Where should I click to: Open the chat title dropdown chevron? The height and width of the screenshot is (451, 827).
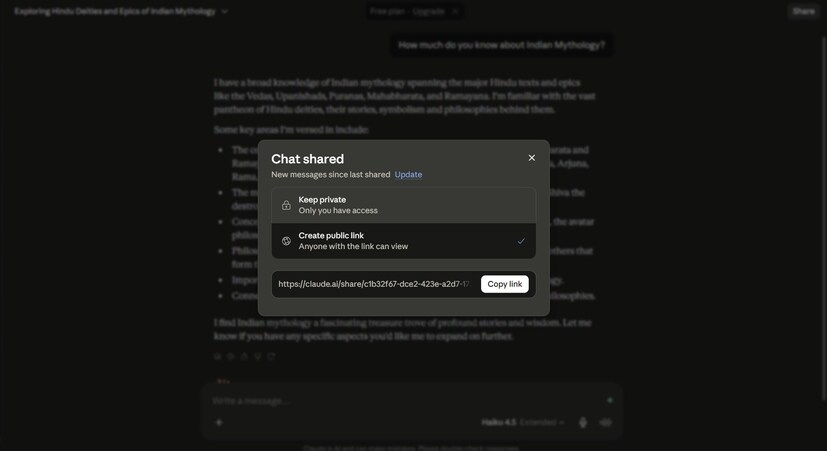pyautogui.click(x=225, y=12)
